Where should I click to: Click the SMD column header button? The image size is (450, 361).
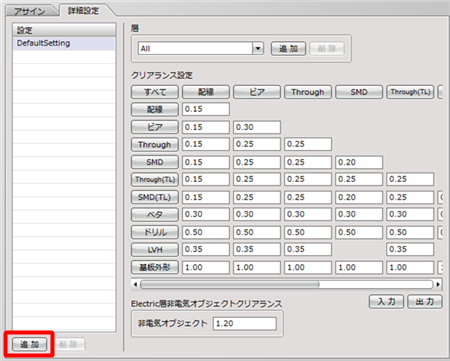[x=359, y=92]
